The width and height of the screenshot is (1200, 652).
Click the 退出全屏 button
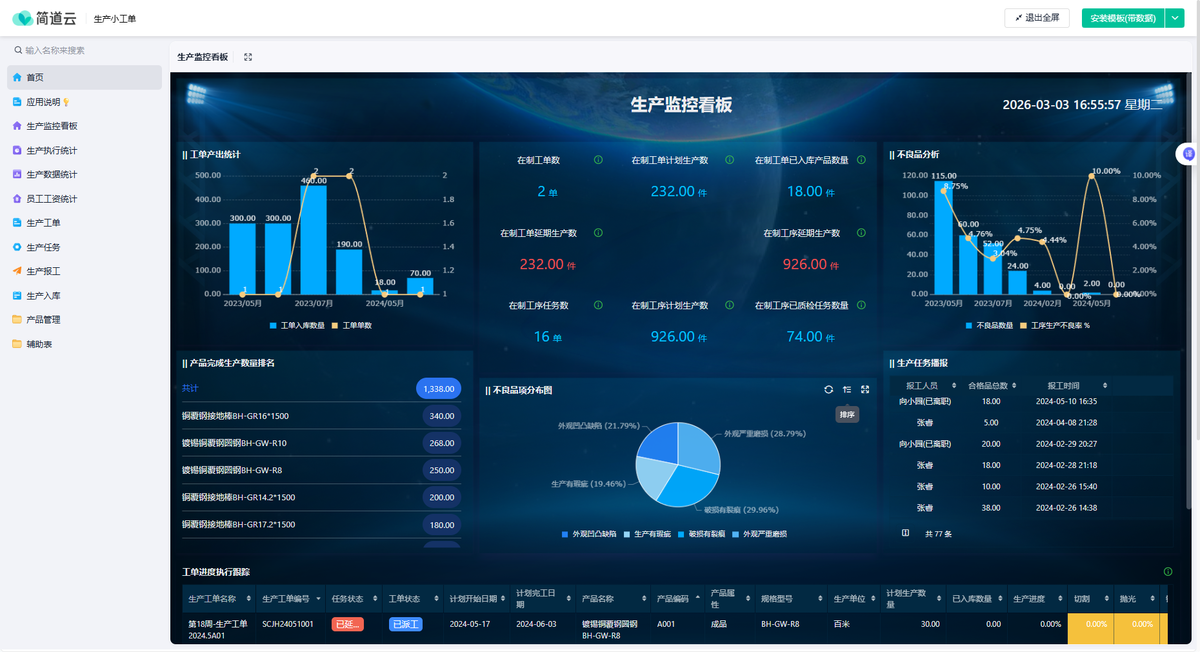pyautogui.click(x=1036, y=18)
